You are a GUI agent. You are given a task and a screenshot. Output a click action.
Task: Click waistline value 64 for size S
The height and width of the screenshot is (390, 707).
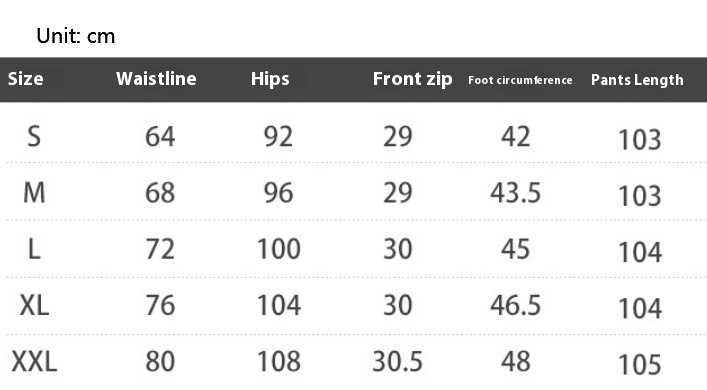(160, 137)
